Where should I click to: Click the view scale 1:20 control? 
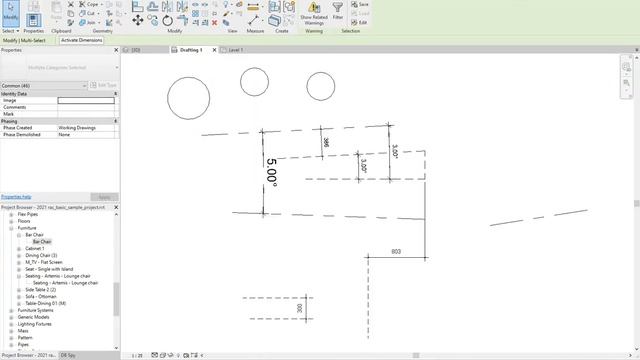coord(137,356)
